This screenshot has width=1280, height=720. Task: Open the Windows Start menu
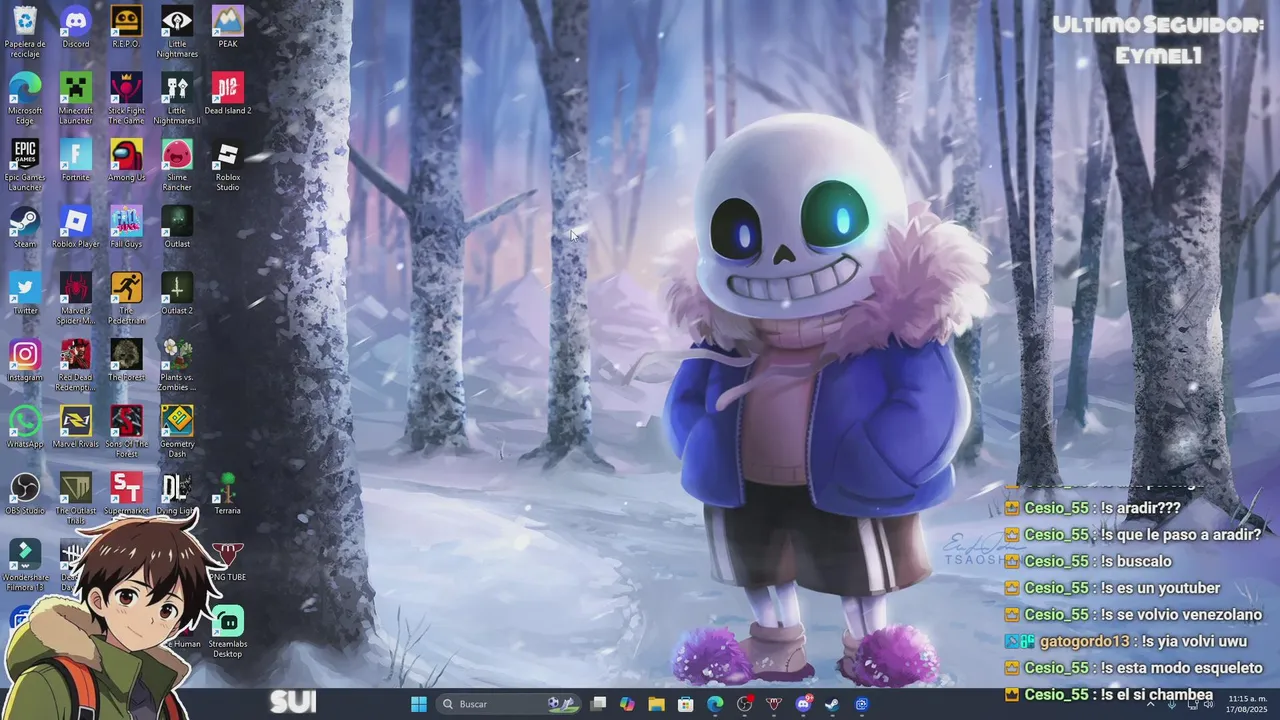pyautogui.click(x=419, y=704)
